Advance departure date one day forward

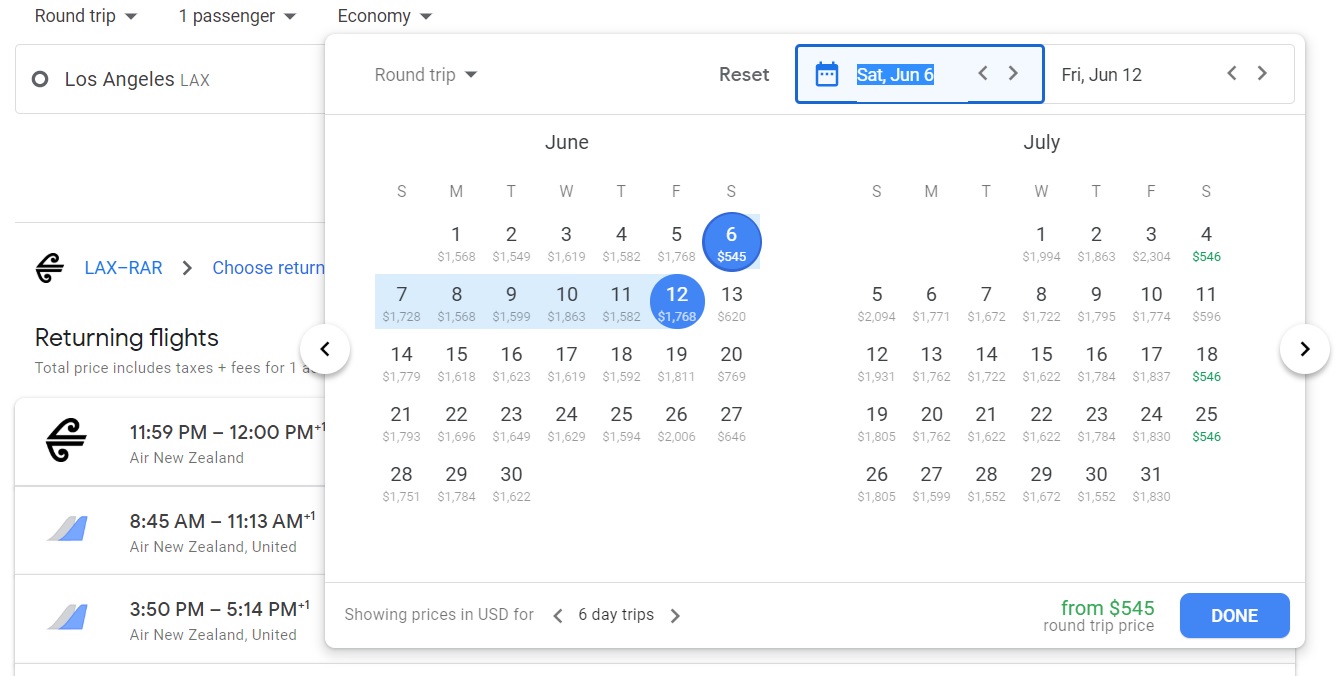[1013, 73]
